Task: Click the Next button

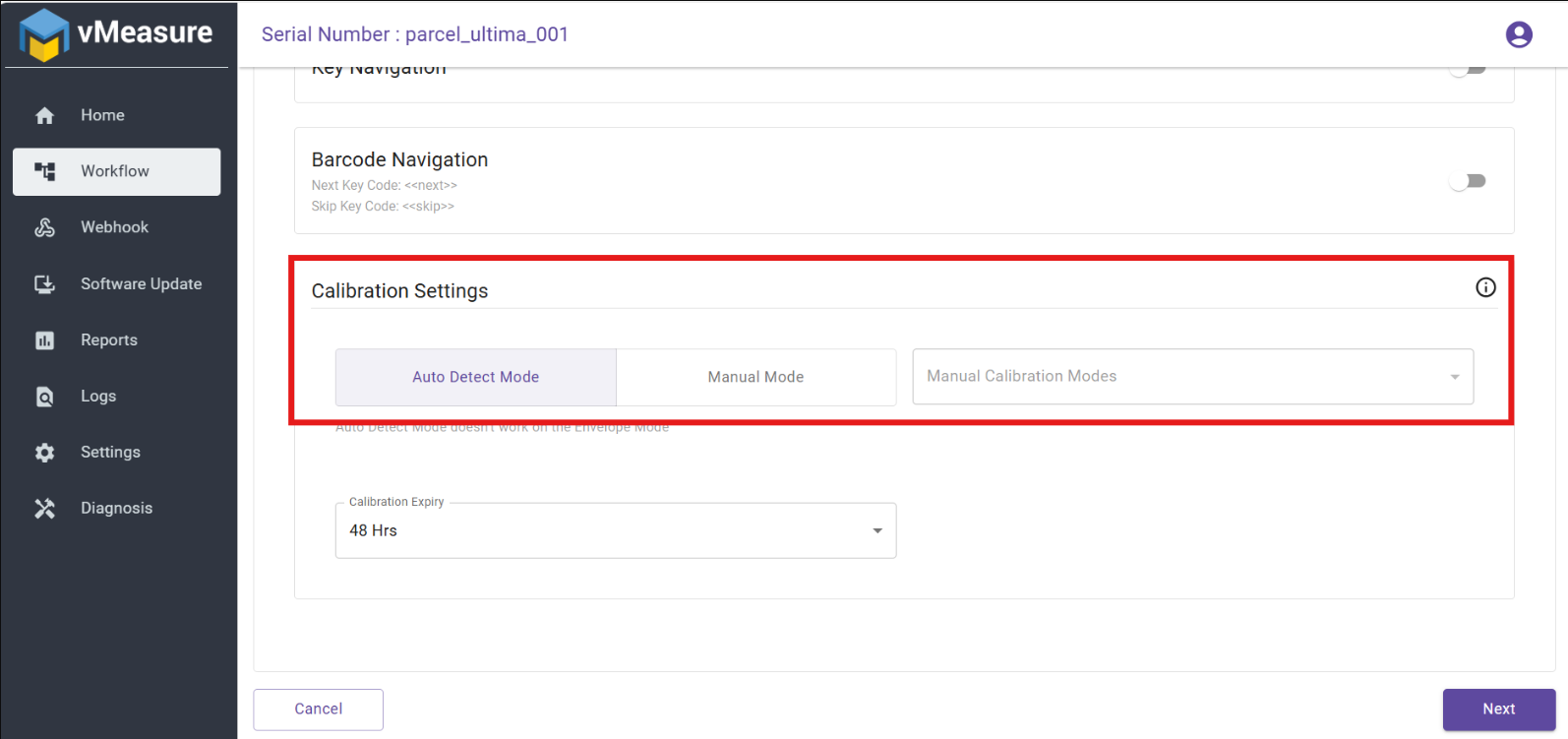Action: pos(1498,709)
